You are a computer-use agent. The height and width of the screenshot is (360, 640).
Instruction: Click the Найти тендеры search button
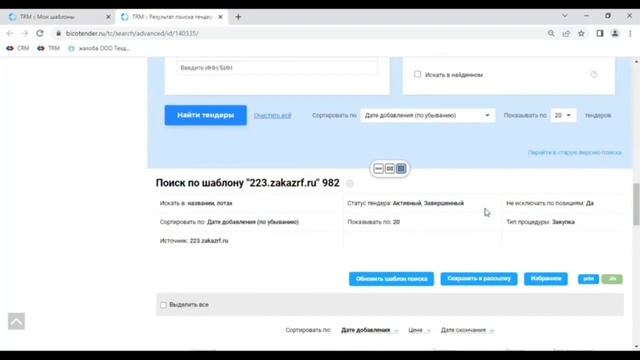(206, 115)
